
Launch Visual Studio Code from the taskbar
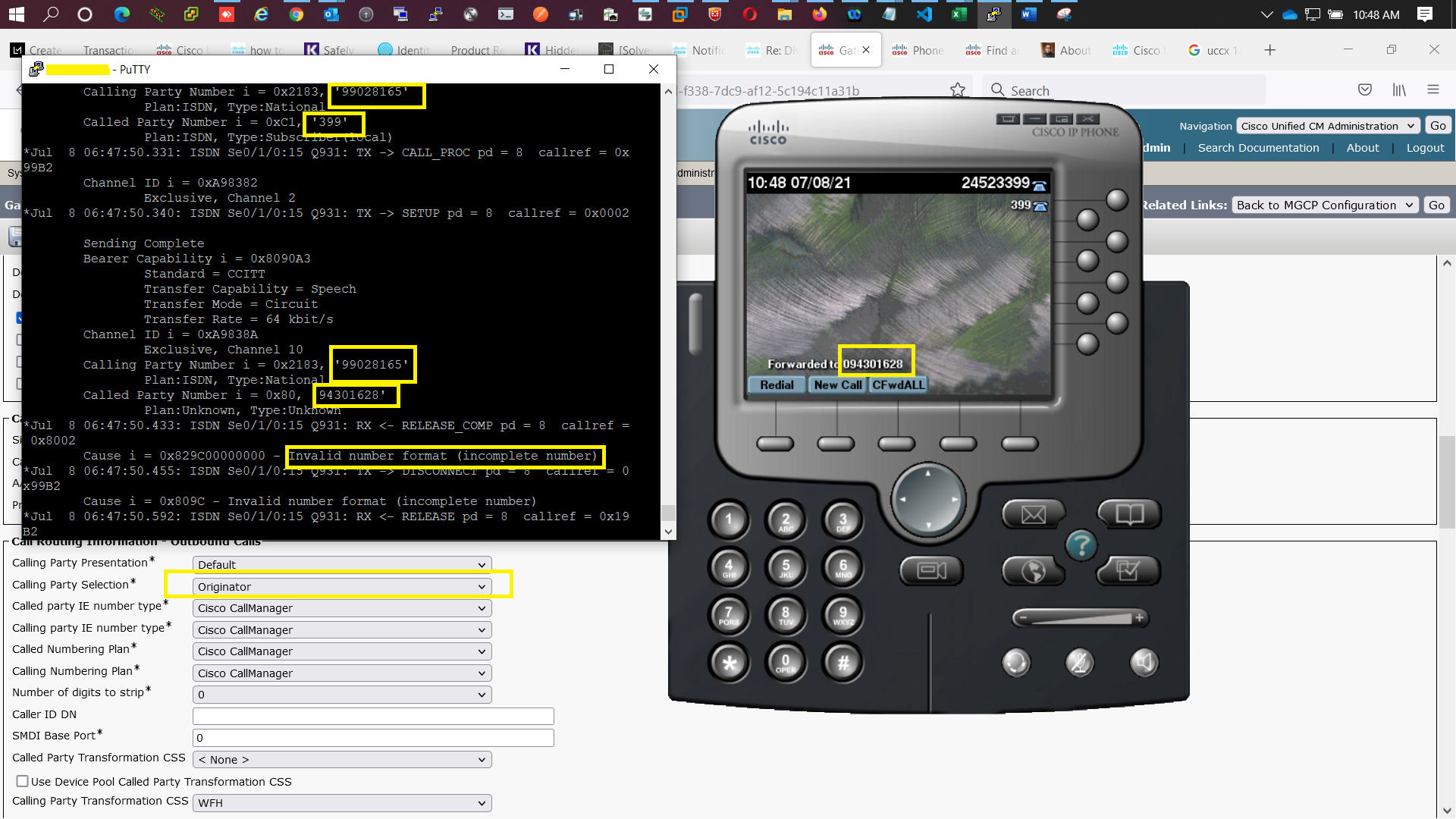click(x=924, y=14)
